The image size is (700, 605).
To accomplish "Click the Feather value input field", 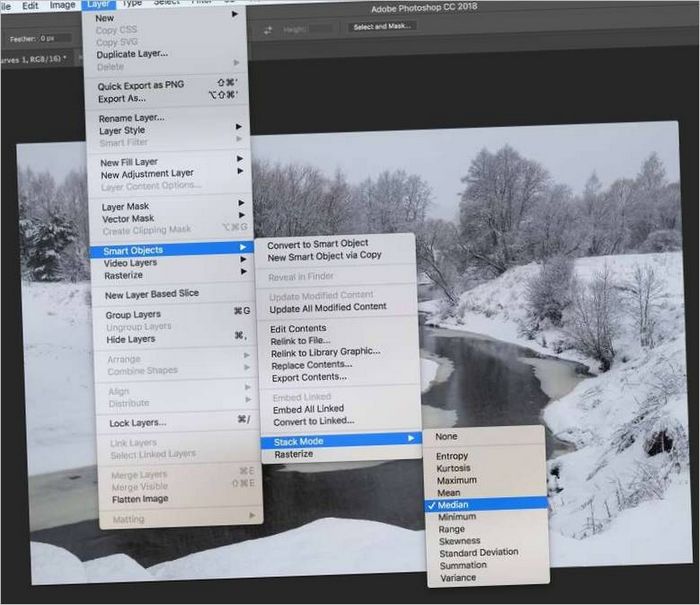I will 54,38.
